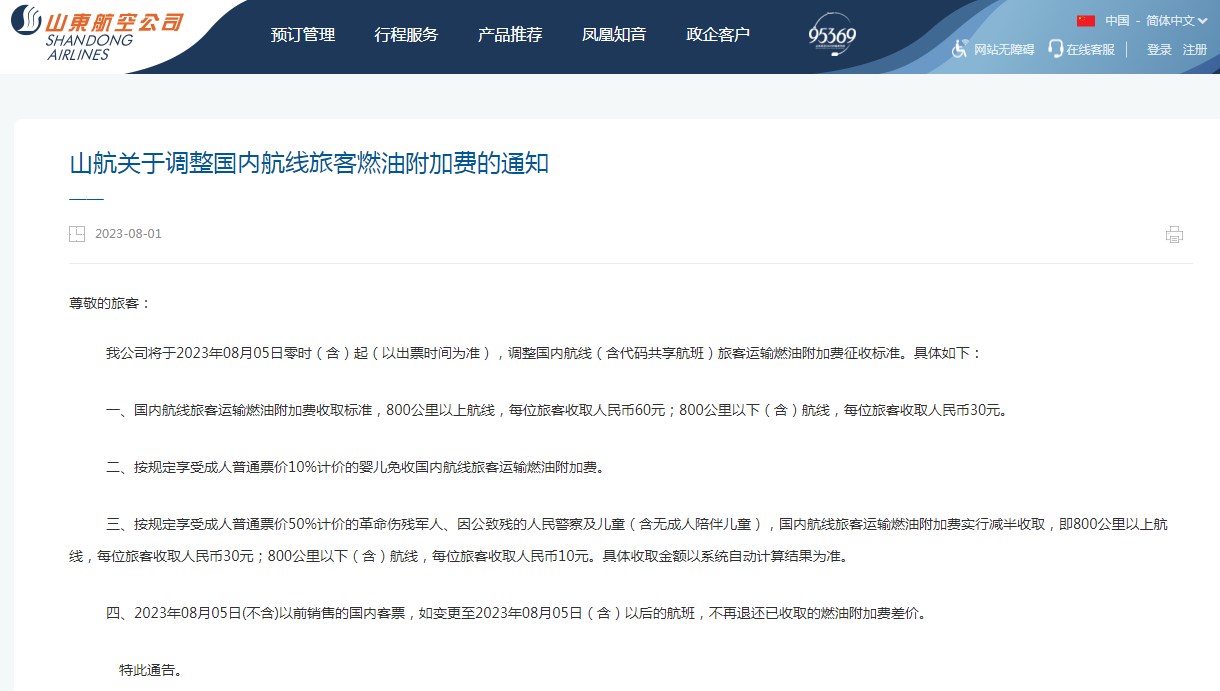Click the headset customer service icon
Screen dimensions: 1220x691
pyautogui.click(x=1055, y=49)
